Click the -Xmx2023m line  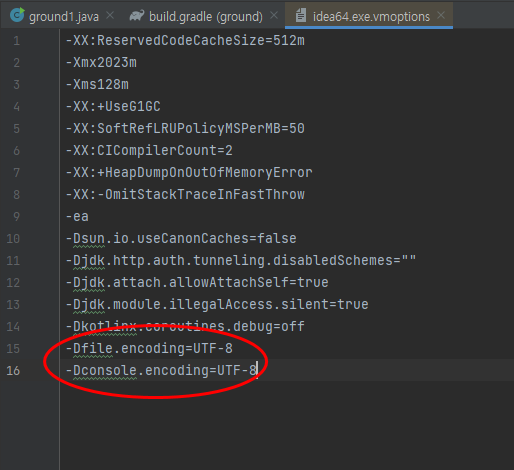[x=101, y=63]
